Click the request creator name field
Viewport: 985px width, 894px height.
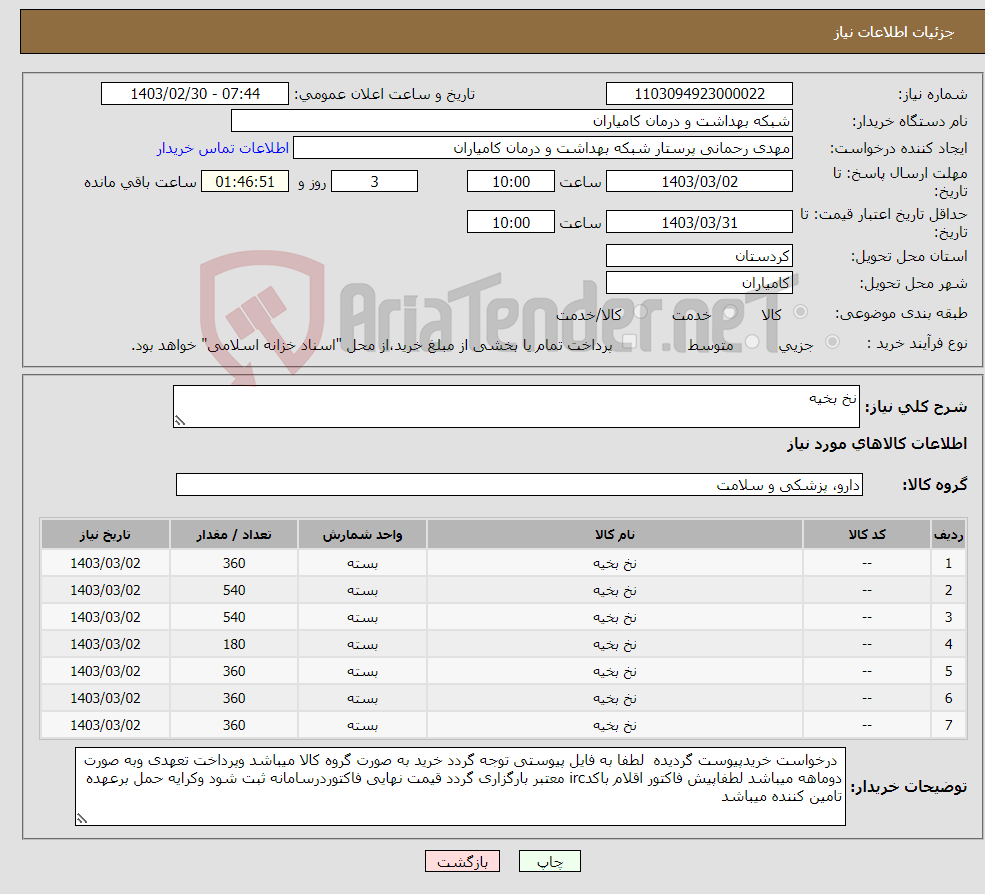point(543,148)
